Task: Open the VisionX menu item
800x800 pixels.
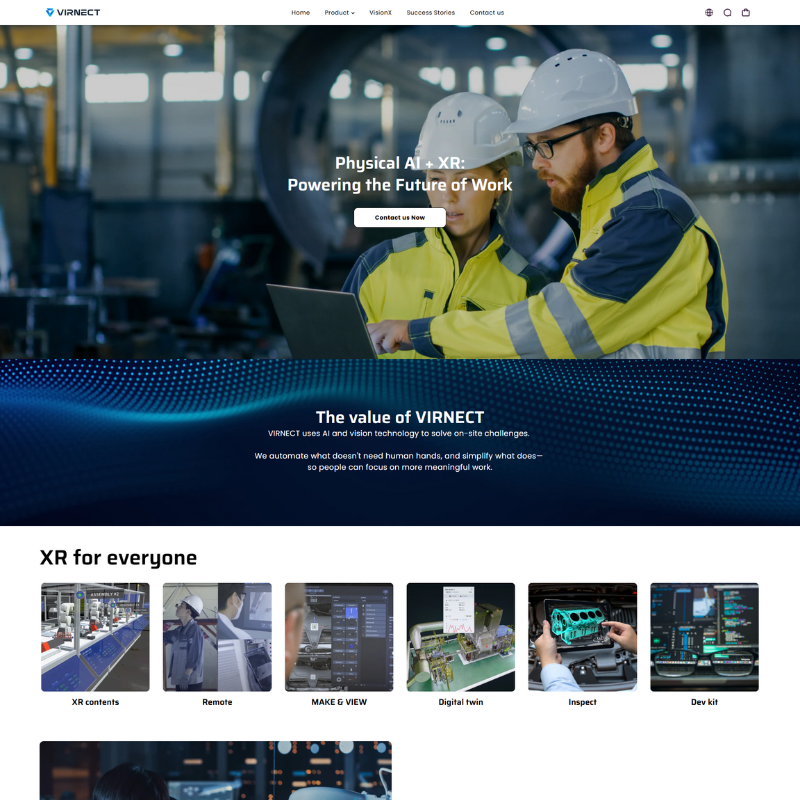Action: 380,13
